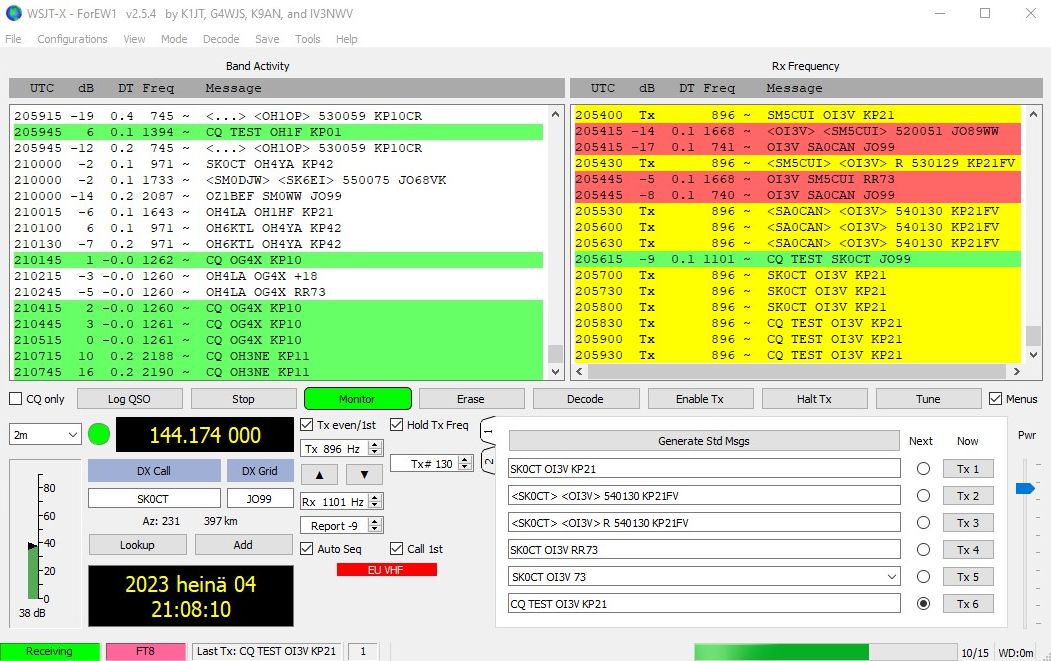Select Next radio for SK0CT OI3V RR73
Image resolution: width=1051 pixels, height=661 pixels.
(x=923, y=550)
